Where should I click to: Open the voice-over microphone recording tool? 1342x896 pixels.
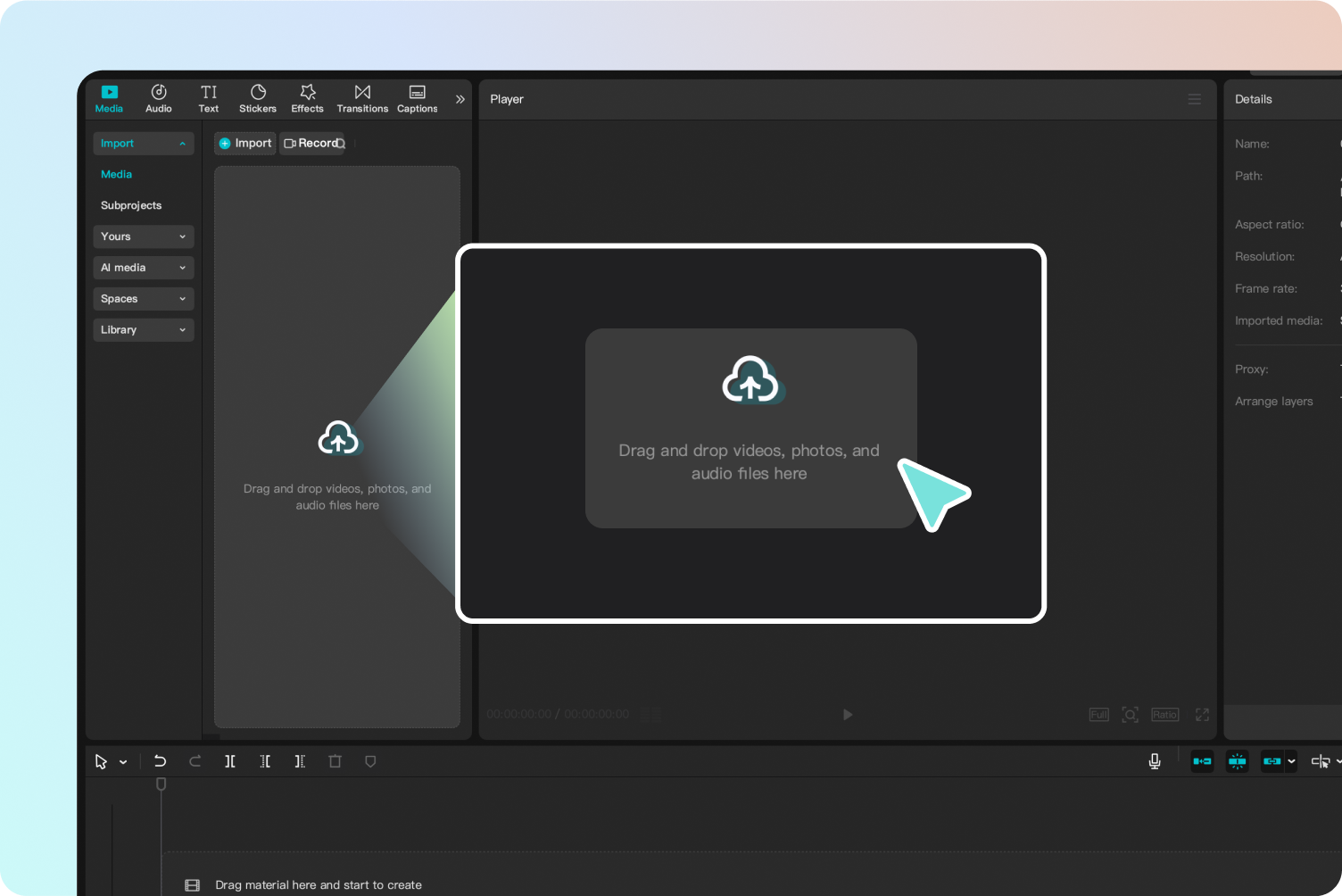click(1155, 761)
